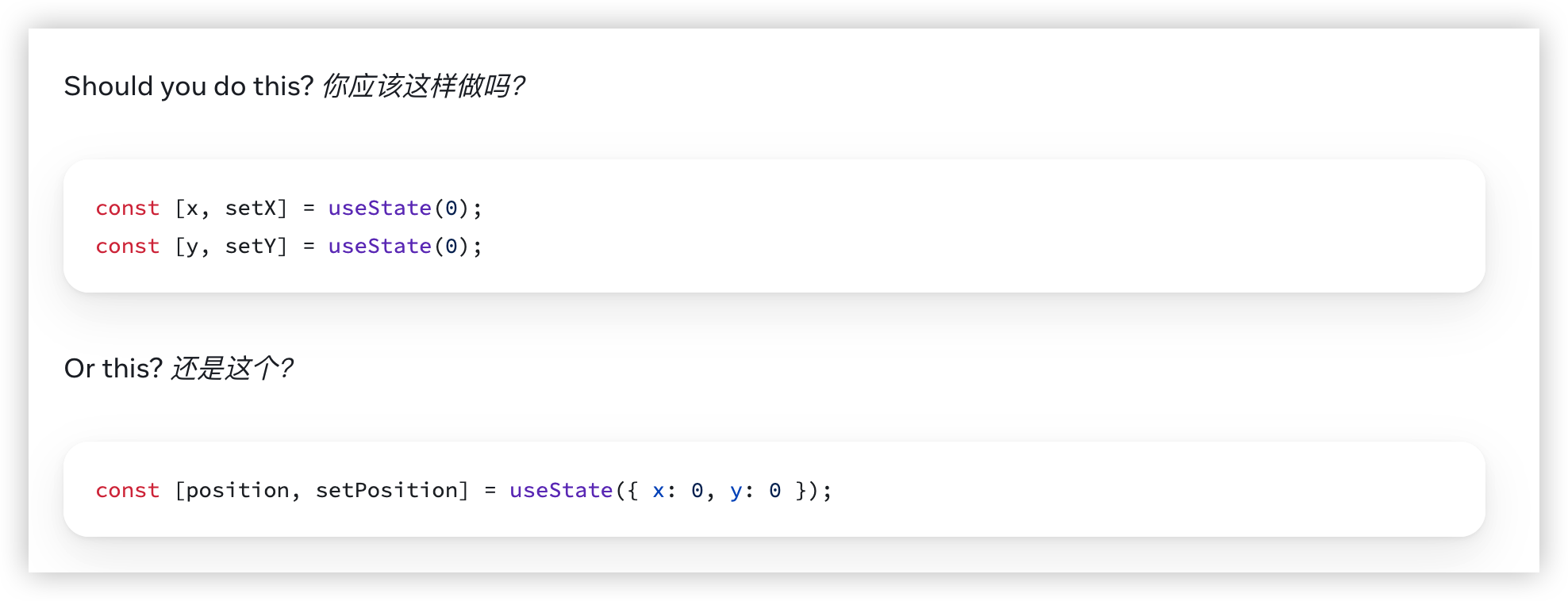The image size is (1568, 601).
Task: Click the y variable inside [y, setY]
Action: [x=192, y=247]
